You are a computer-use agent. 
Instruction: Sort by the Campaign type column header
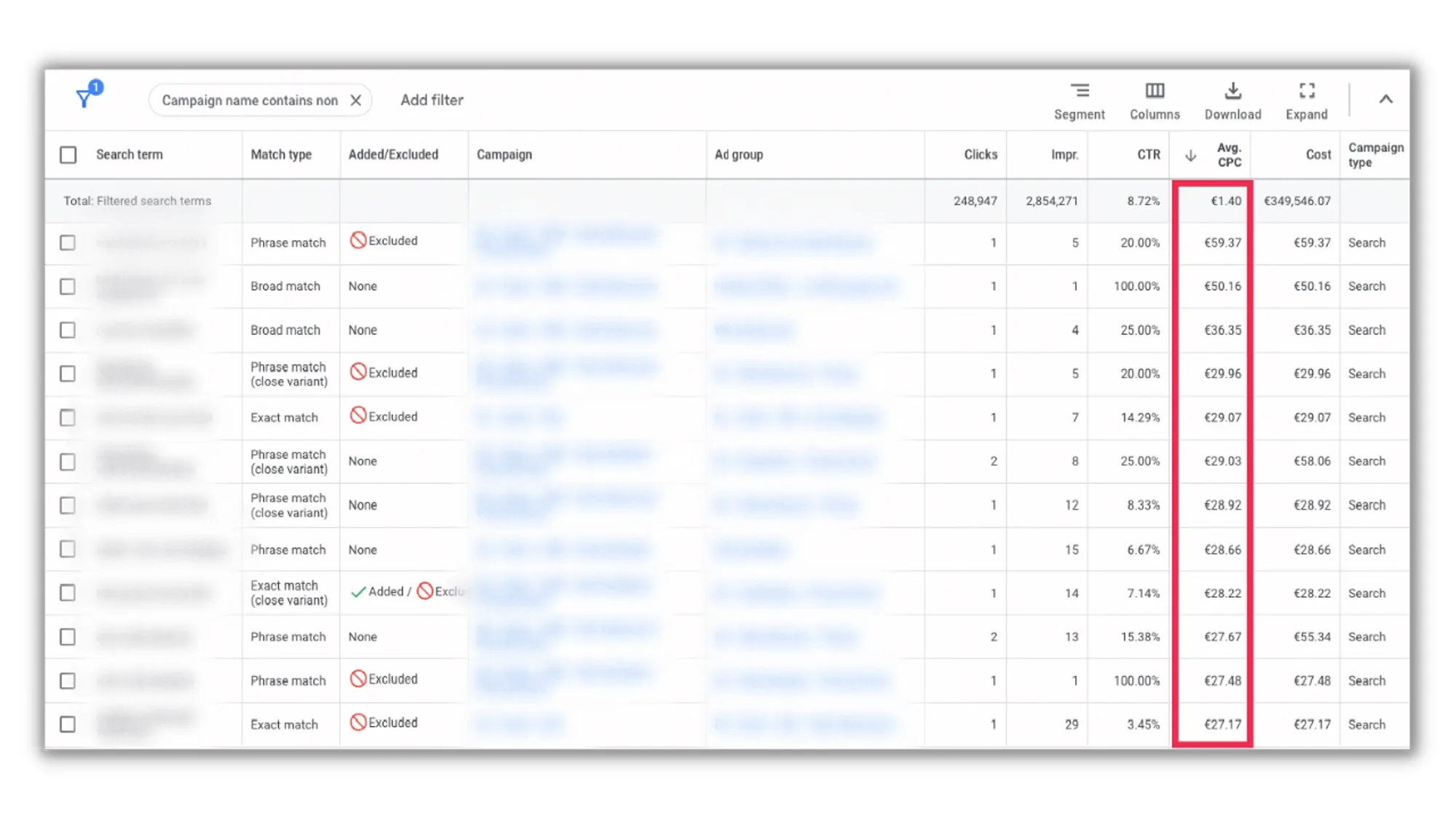pos(1375,154)
